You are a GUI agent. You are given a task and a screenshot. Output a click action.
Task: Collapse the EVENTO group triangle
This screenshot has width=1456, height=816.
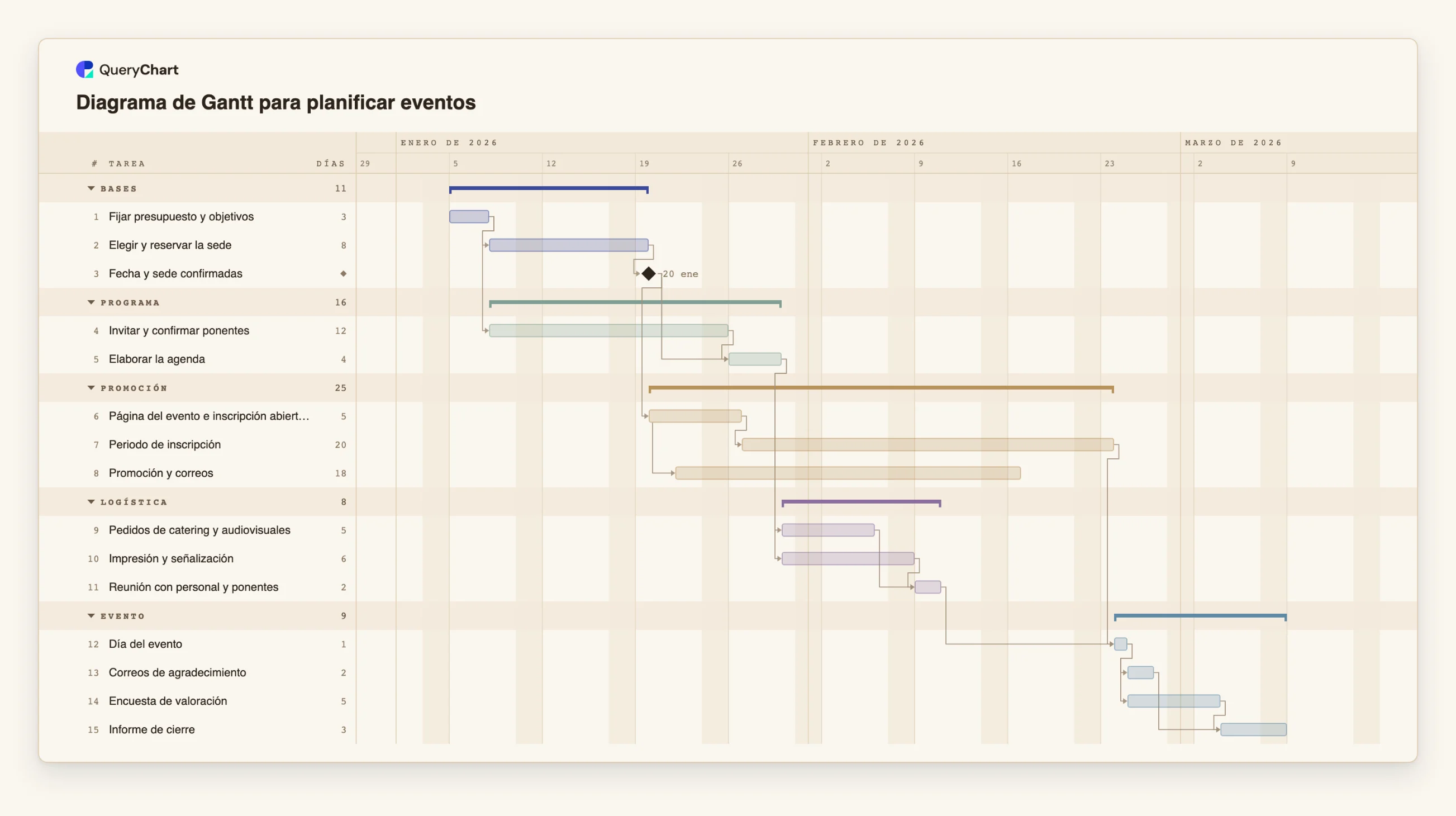(91, 616)
